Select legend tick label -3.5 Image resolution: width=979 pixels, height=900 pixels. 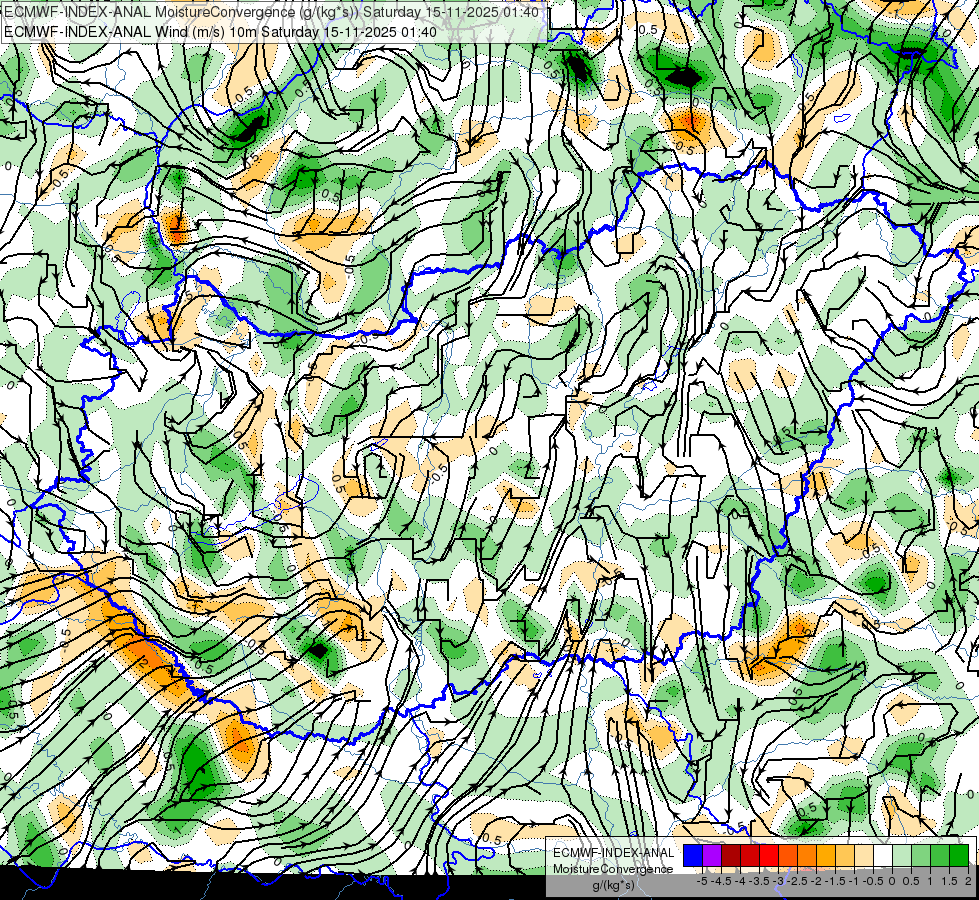click(x=759, y=881)
